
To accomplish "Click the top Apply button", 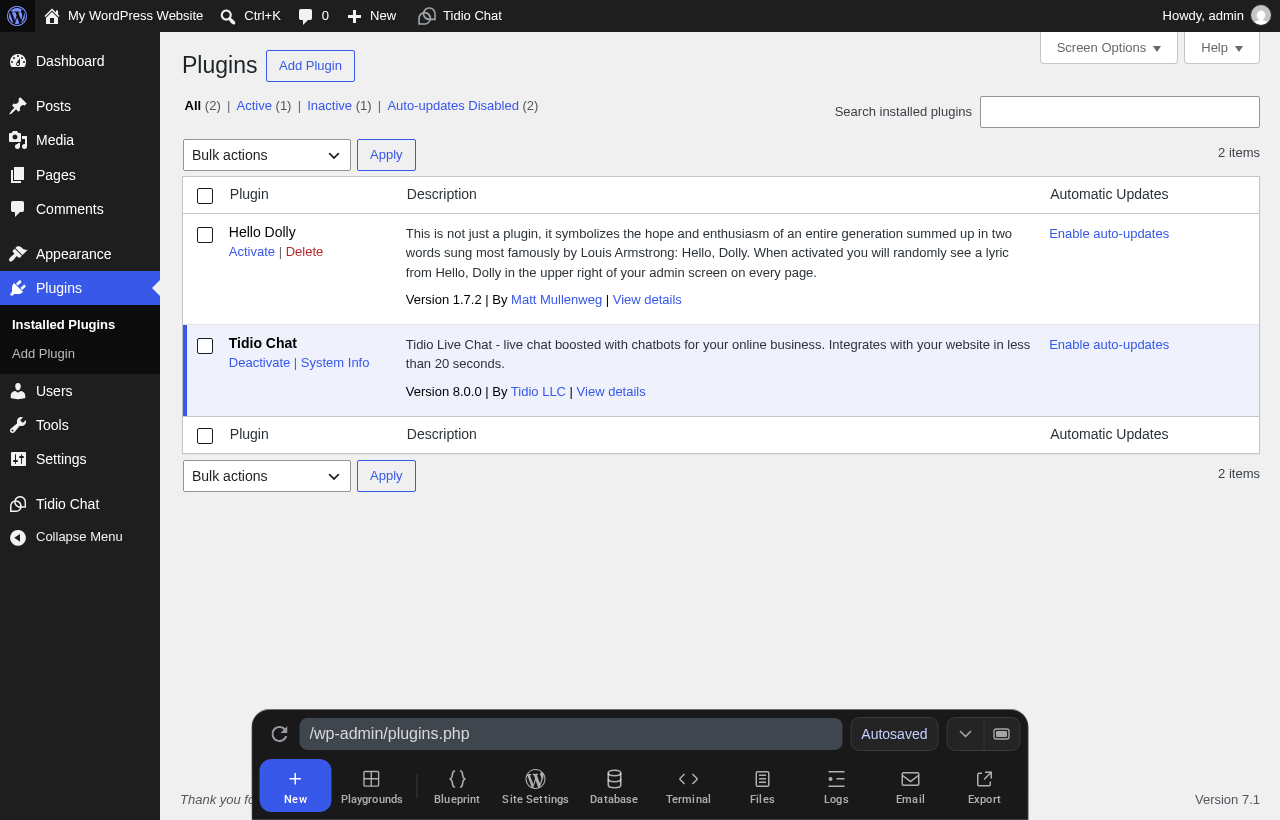I will tap(386, 155).
